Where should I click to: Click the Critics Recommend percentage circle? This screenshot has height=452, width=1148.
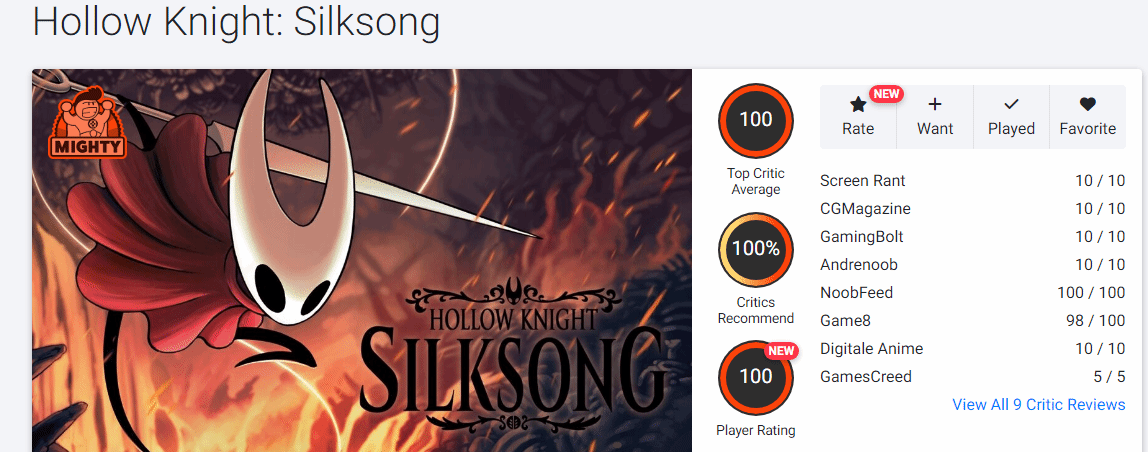pyautogui.click(x=756, y=249)
